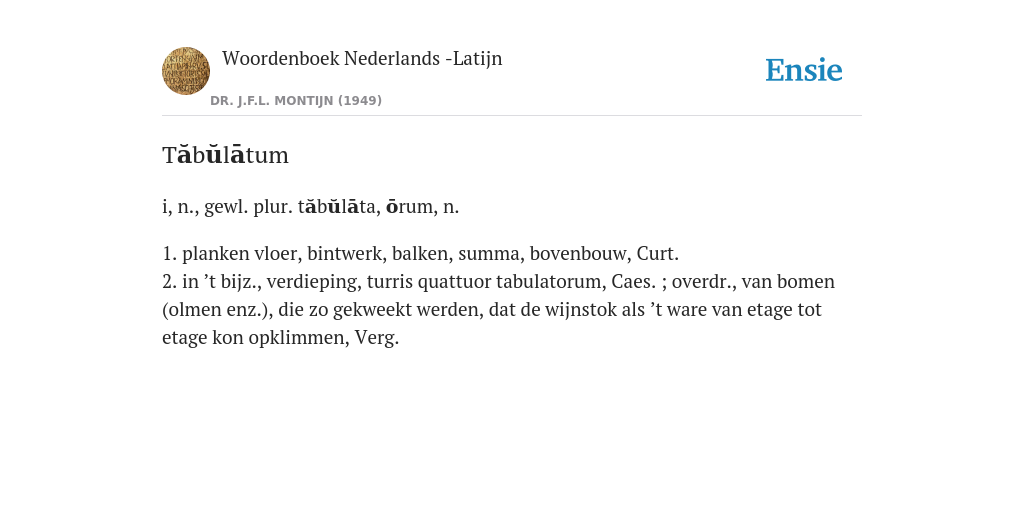
Task: Click the round inscription dictionary avatar
Action: pyautogui.click(x=186, y=71)
